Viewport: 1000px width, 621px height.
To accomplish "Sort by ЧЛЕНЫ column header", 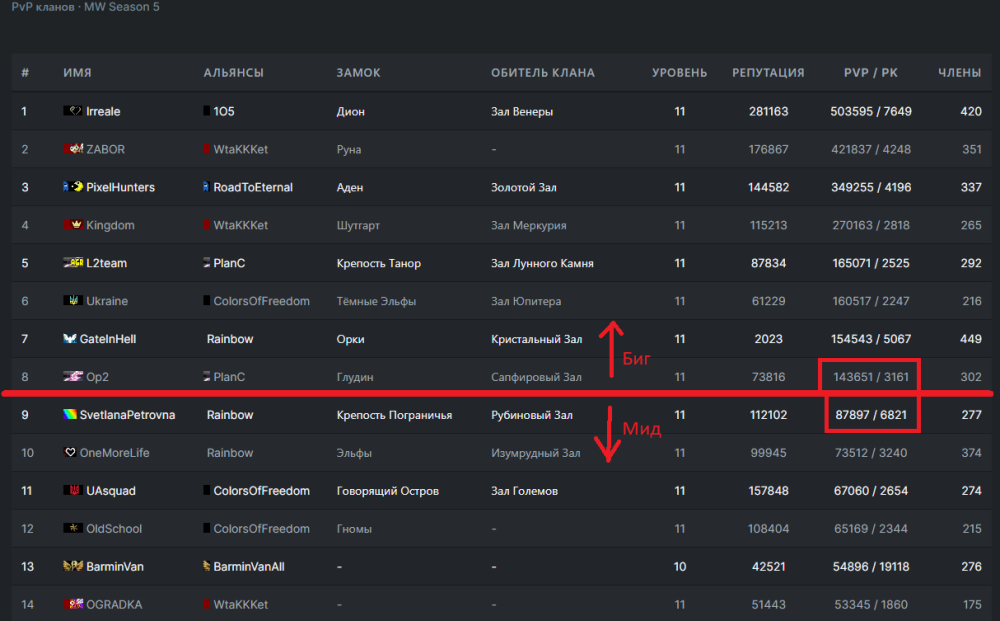I will (959, 73).
